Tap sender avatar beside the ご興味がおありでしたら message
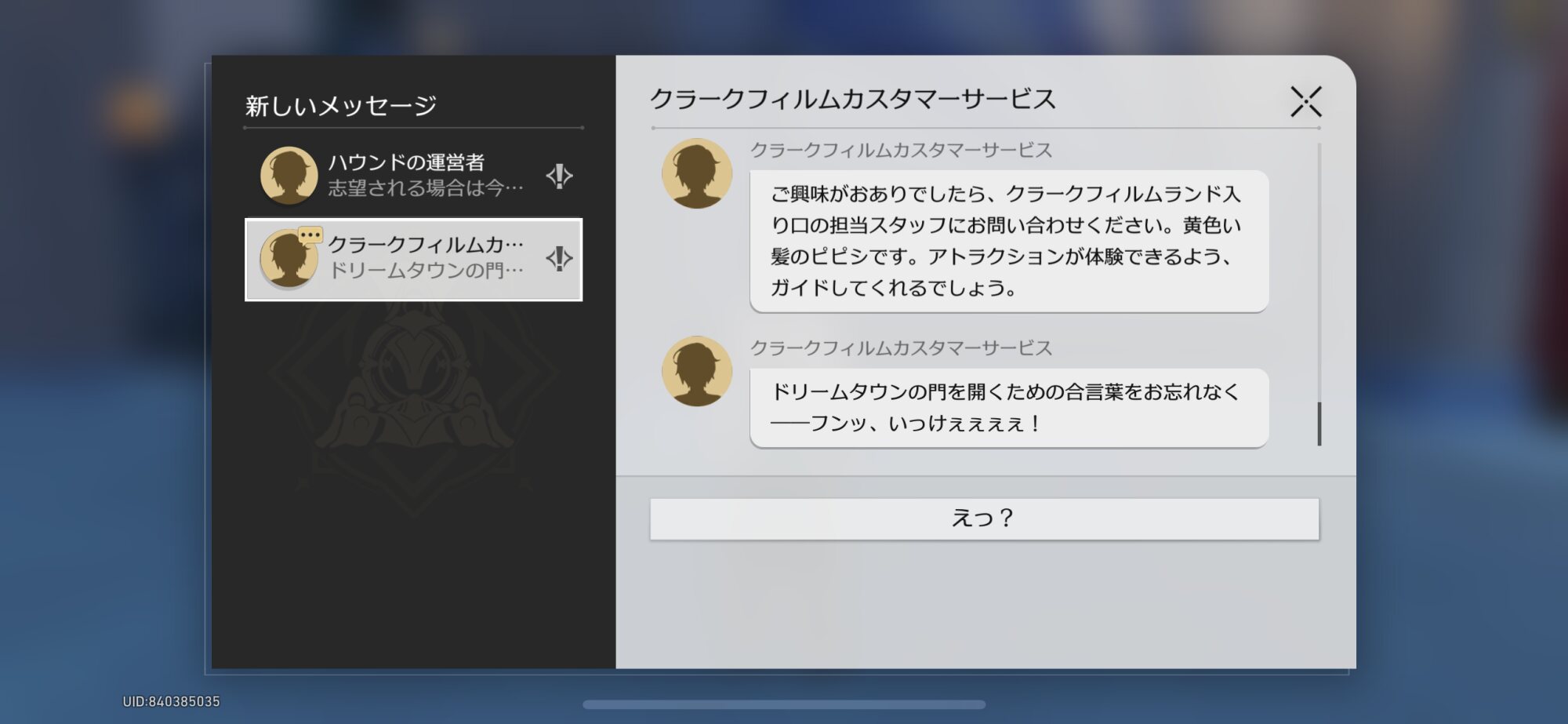The image size is (1568, 724). (x=696, y=173)
